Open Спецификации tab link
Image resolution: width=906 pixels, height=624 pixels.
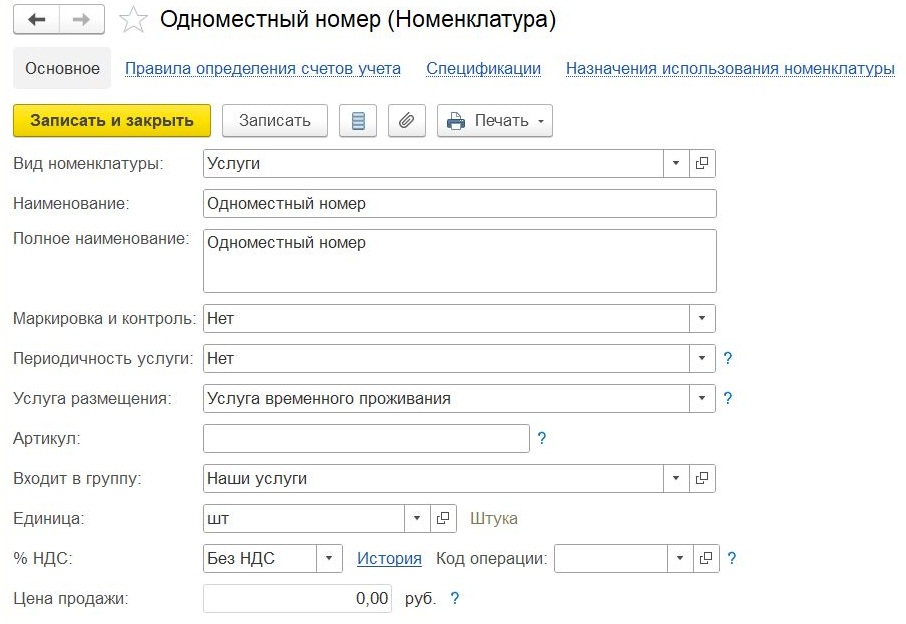pyautogui.click(x=484, y=68)
